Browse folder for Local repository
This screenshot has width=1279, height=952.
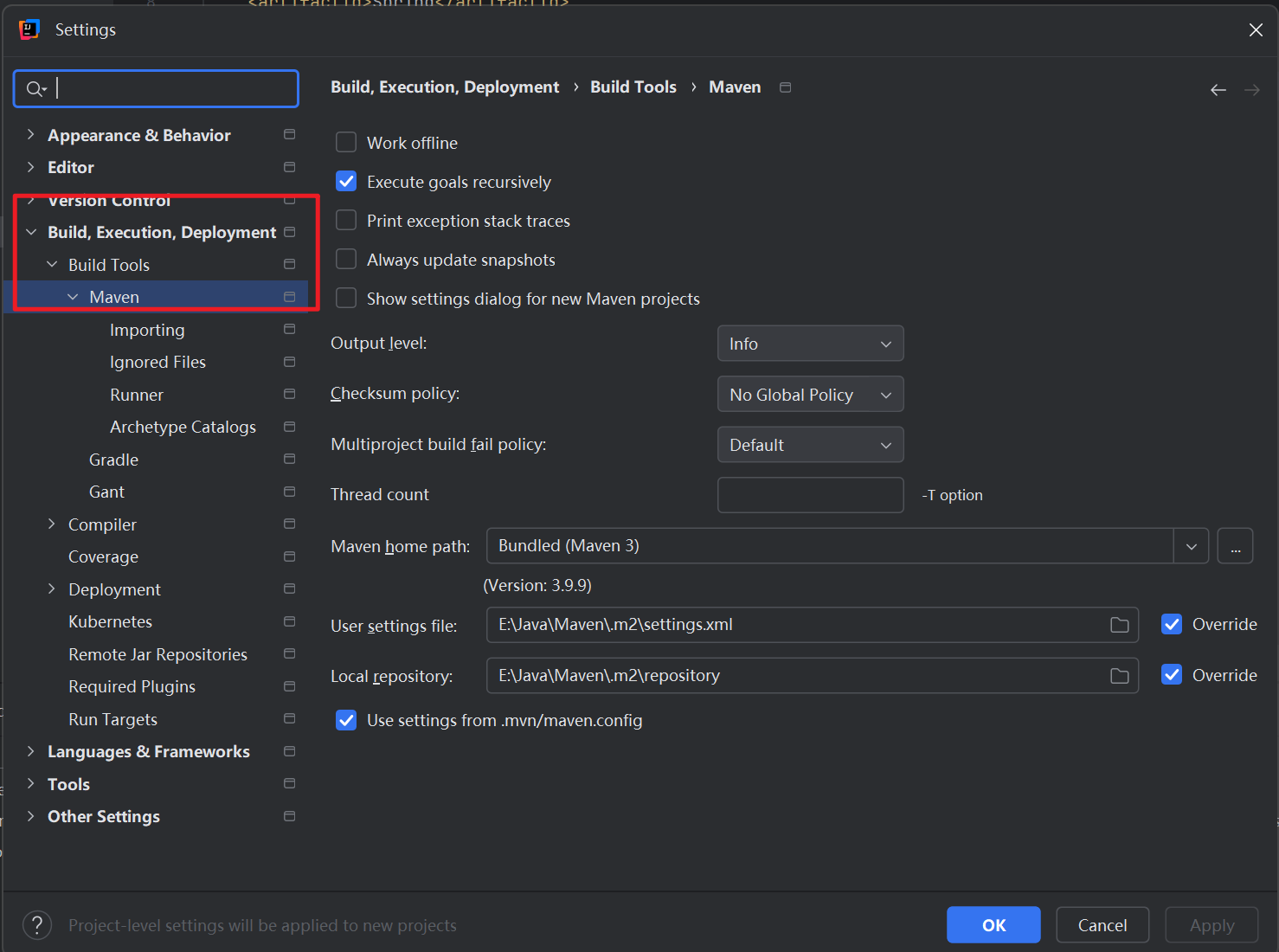1120,676
